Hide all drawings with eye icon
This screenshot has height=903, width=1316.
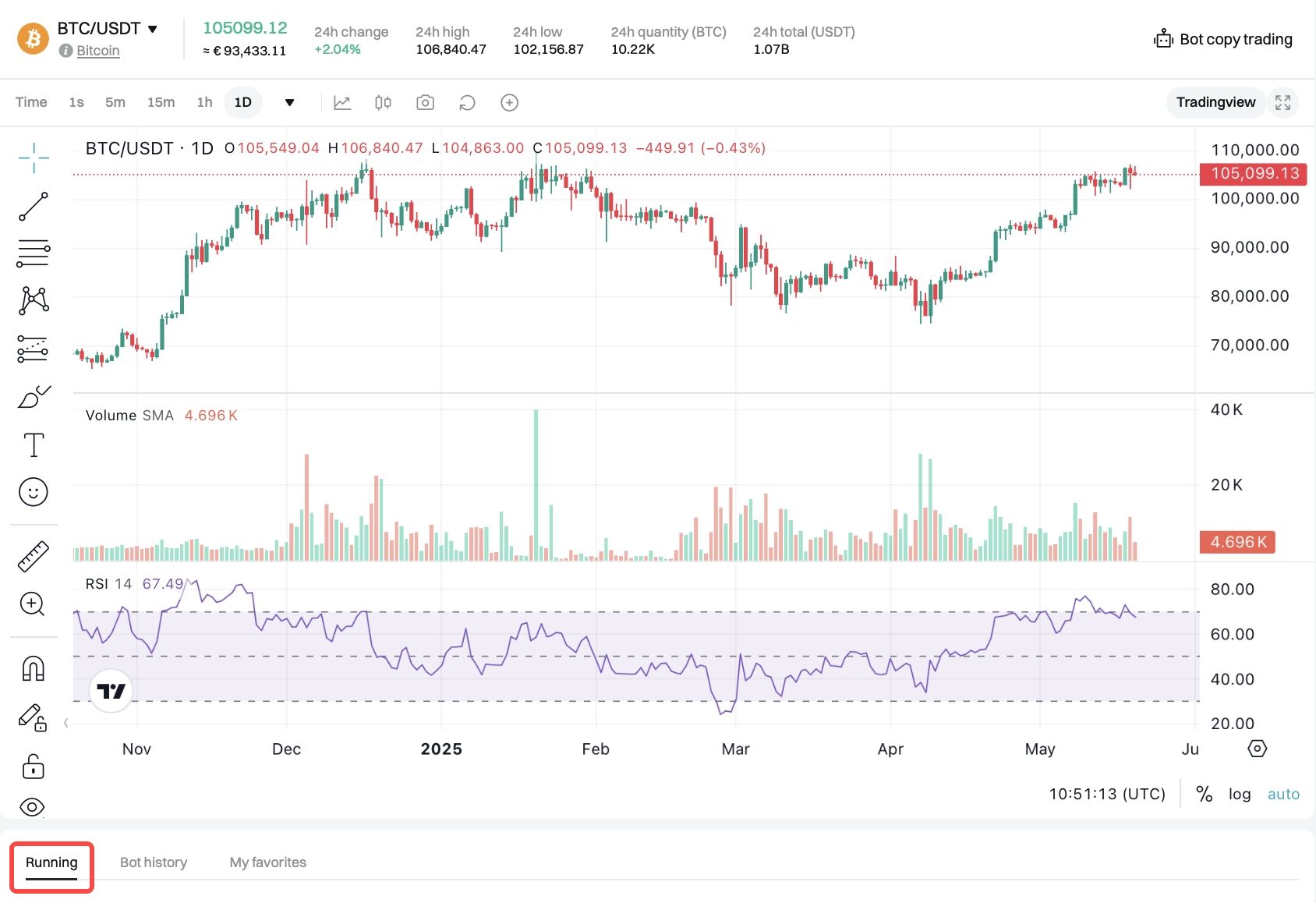coord(32,807)
